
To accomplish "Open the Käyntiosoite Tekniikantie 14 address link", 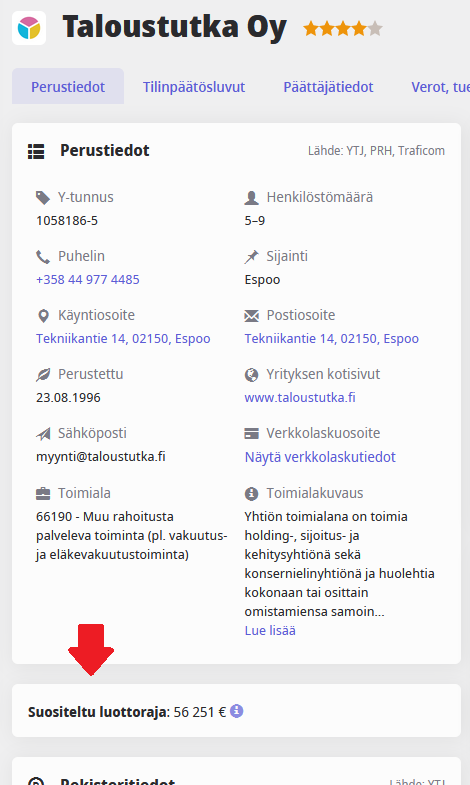I will (123, 338).
